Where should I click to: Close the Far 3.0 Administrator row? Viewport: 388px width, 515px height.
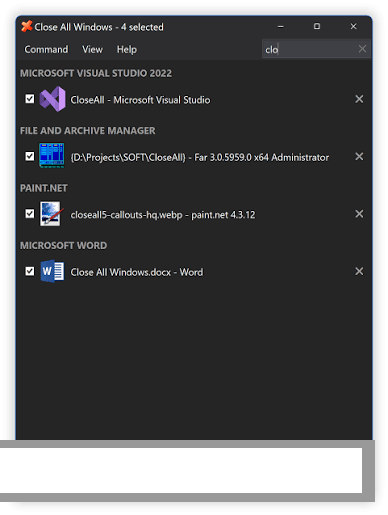click(359, 156)
